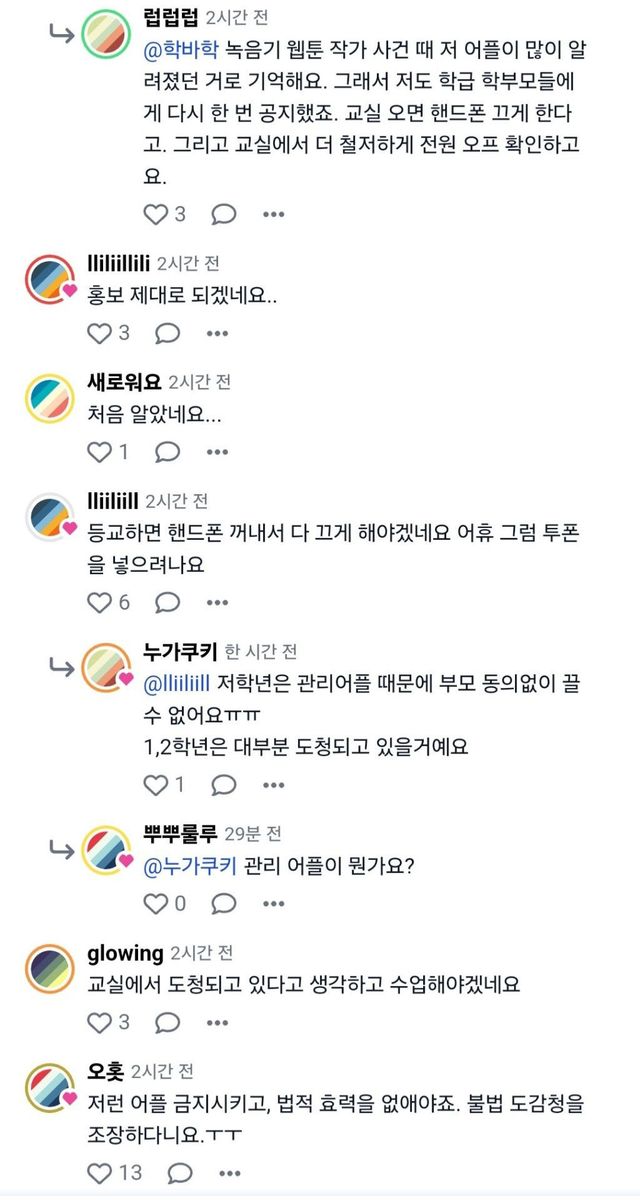Like 누가쿠키's reply

tap(157, 785)
